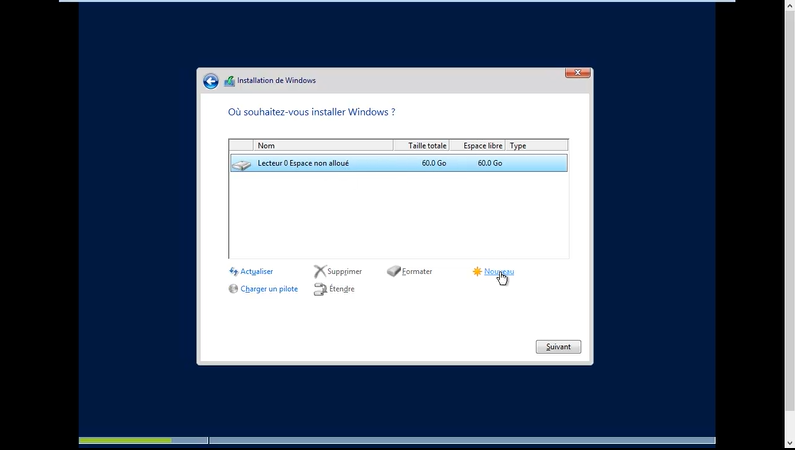
Task: Open the Nouveau partition link
Action: (x=499, y=271)
